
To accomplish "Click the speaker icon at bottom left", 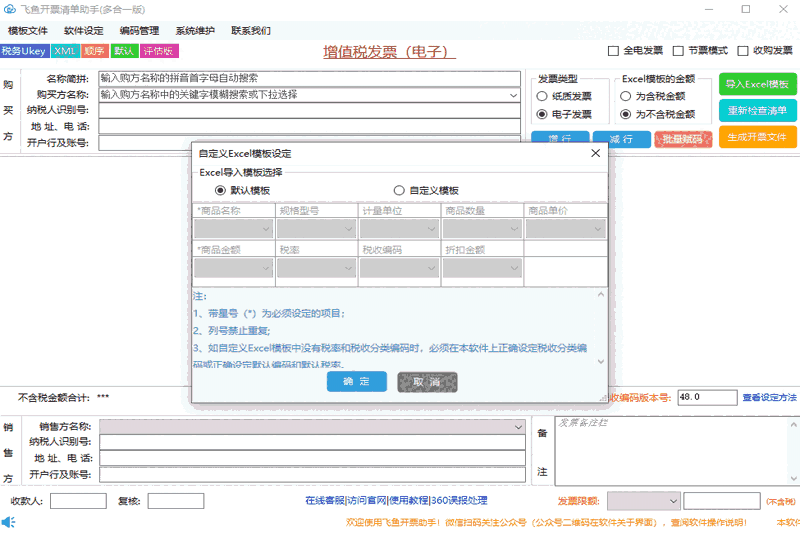I will (8, 522).
